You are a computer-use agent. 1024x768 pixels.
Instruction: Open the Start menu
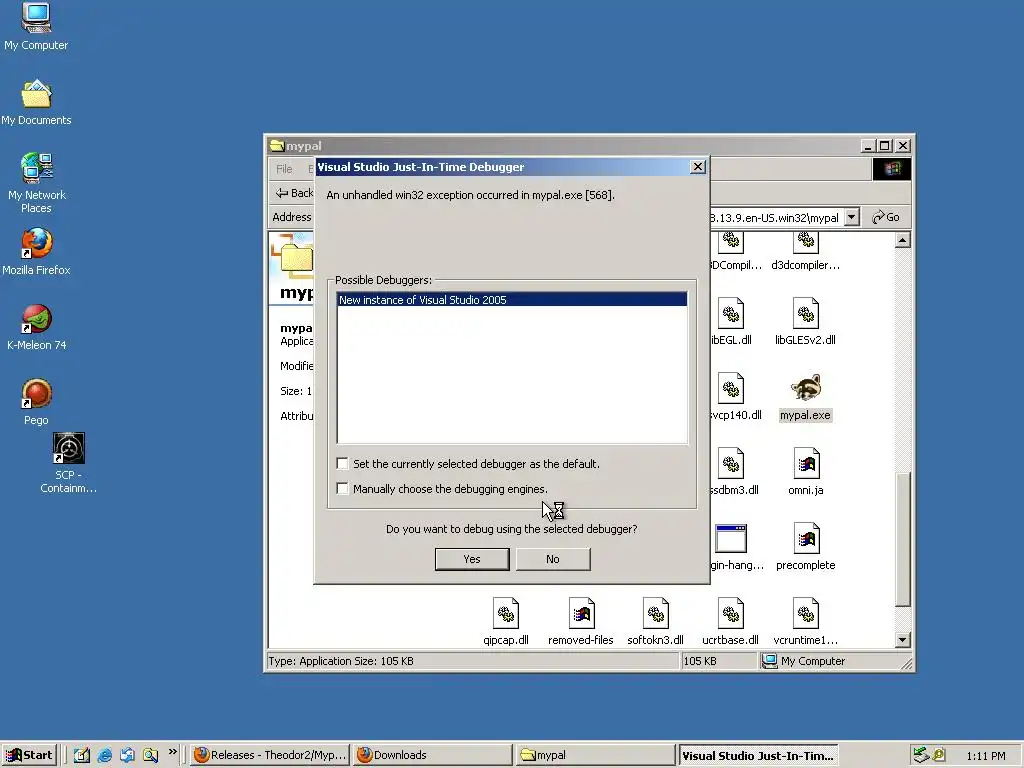[x=29, y=755]
